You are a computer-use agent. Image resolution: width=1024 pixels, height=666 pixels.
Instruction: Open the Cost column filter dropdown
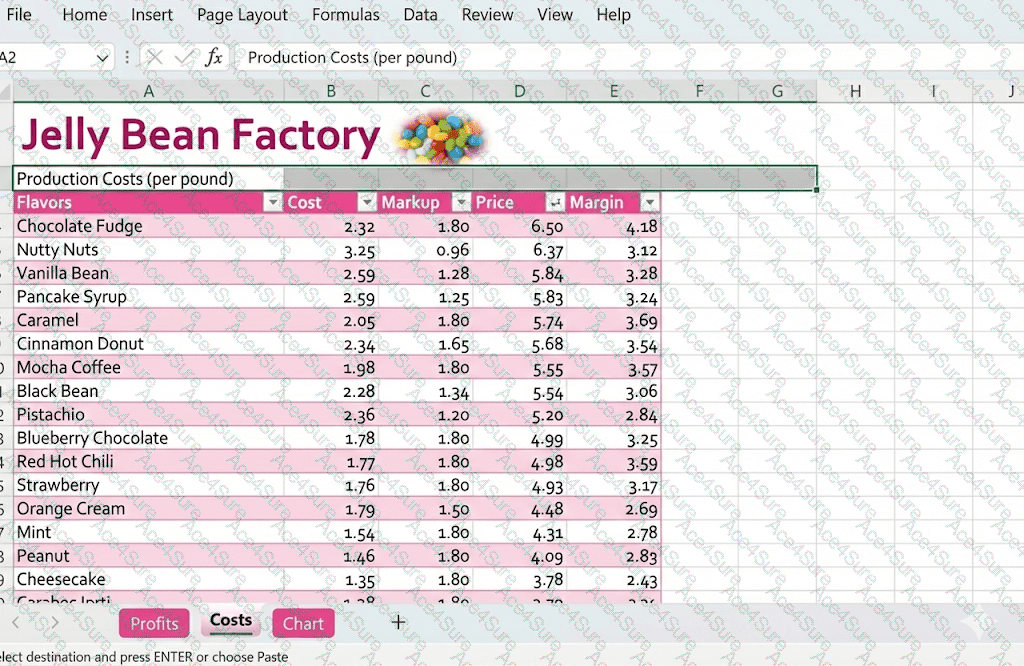(367, 203)
